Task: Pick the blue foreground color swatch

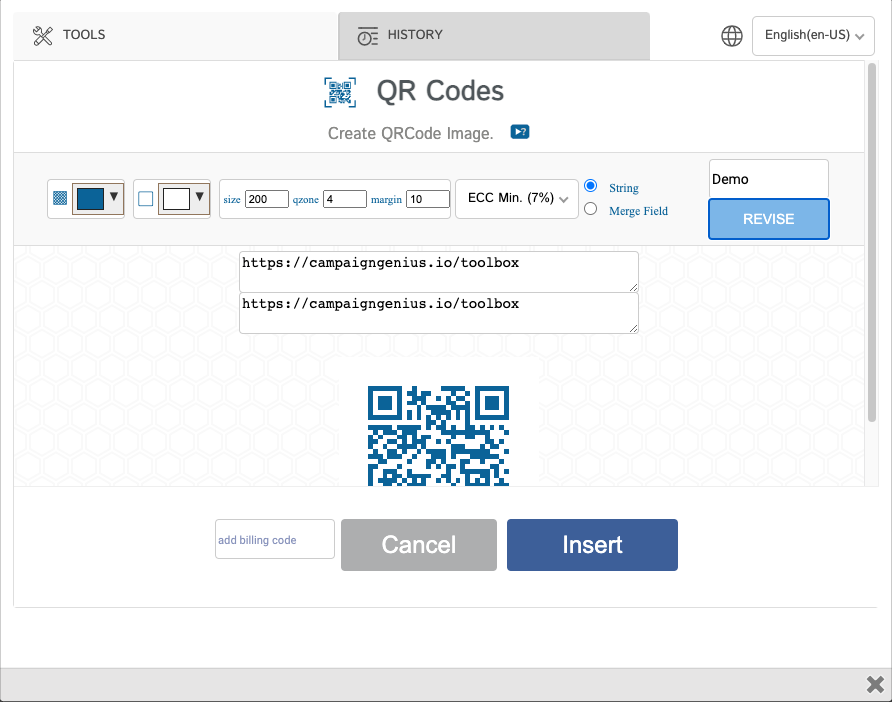Action: (90, 199)
